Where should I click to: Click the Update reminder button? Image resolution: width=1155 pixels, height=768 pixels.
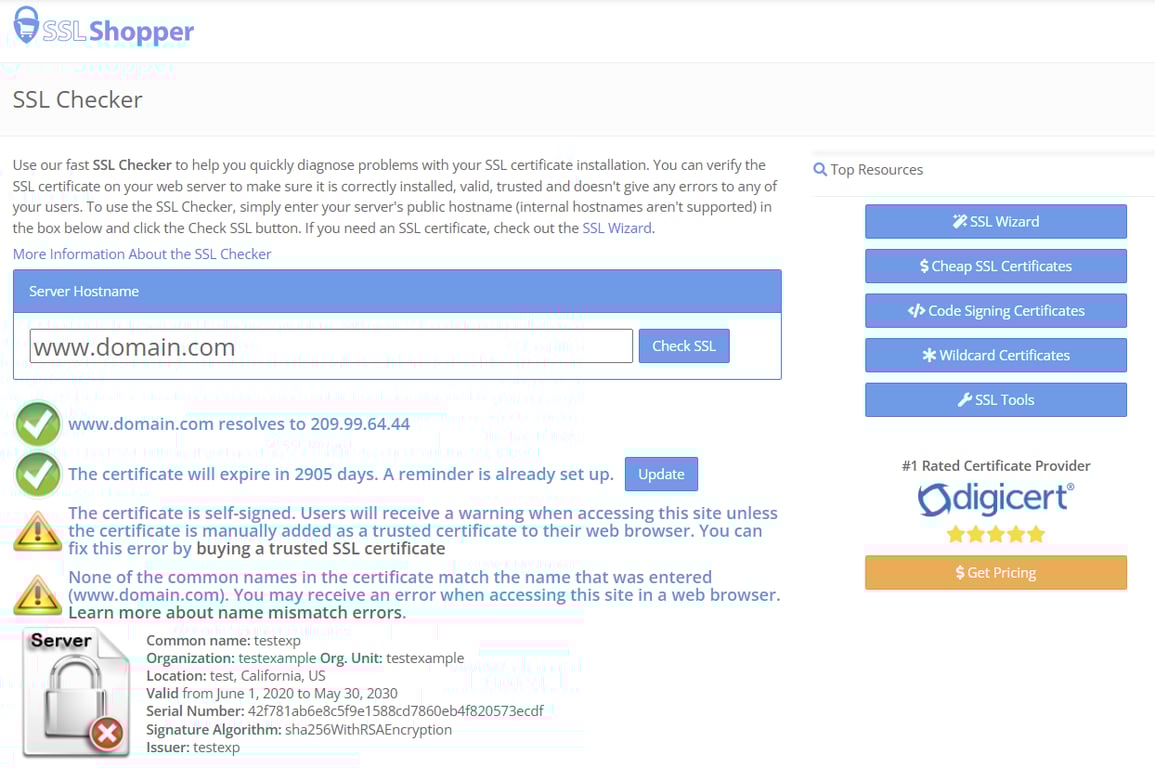point(661,474)
